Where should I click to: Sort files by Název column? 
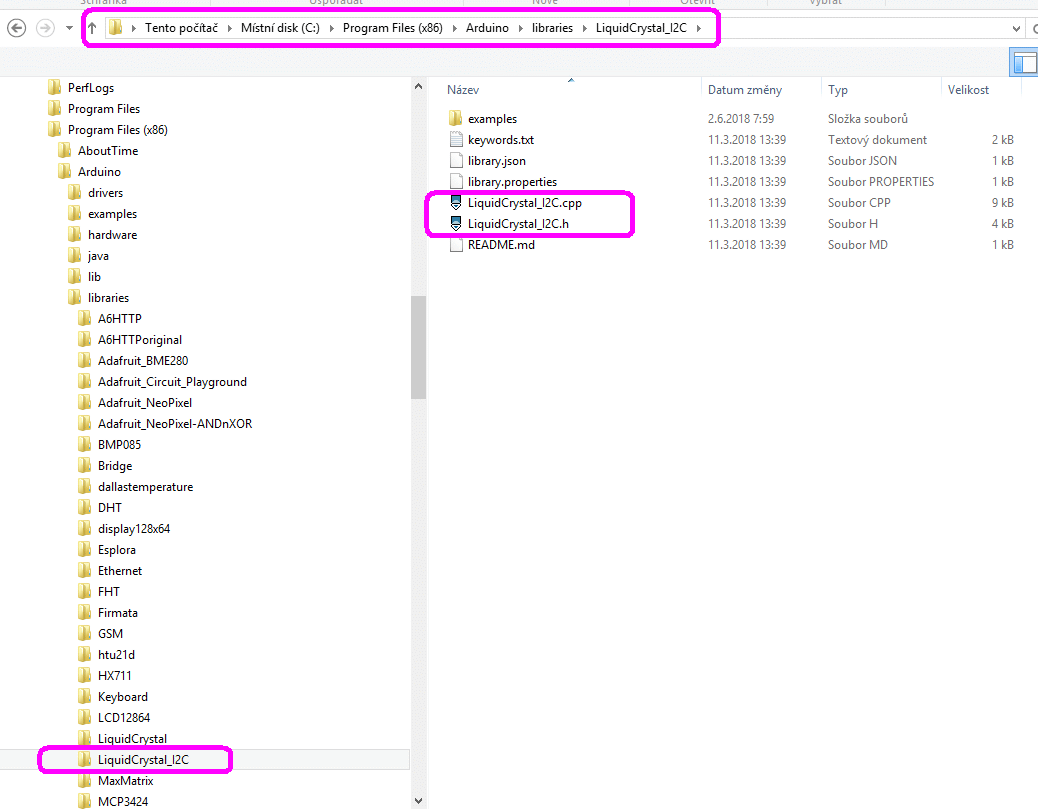(463, 90)
